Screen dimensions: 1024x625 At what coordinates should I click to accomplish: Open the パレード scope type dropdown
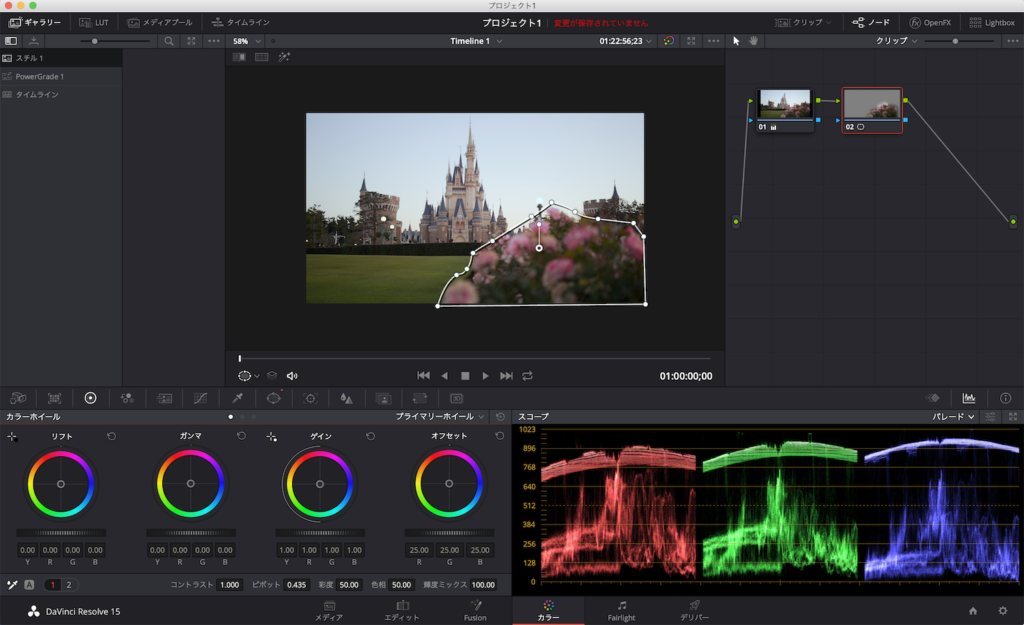[x=954, y=416]
